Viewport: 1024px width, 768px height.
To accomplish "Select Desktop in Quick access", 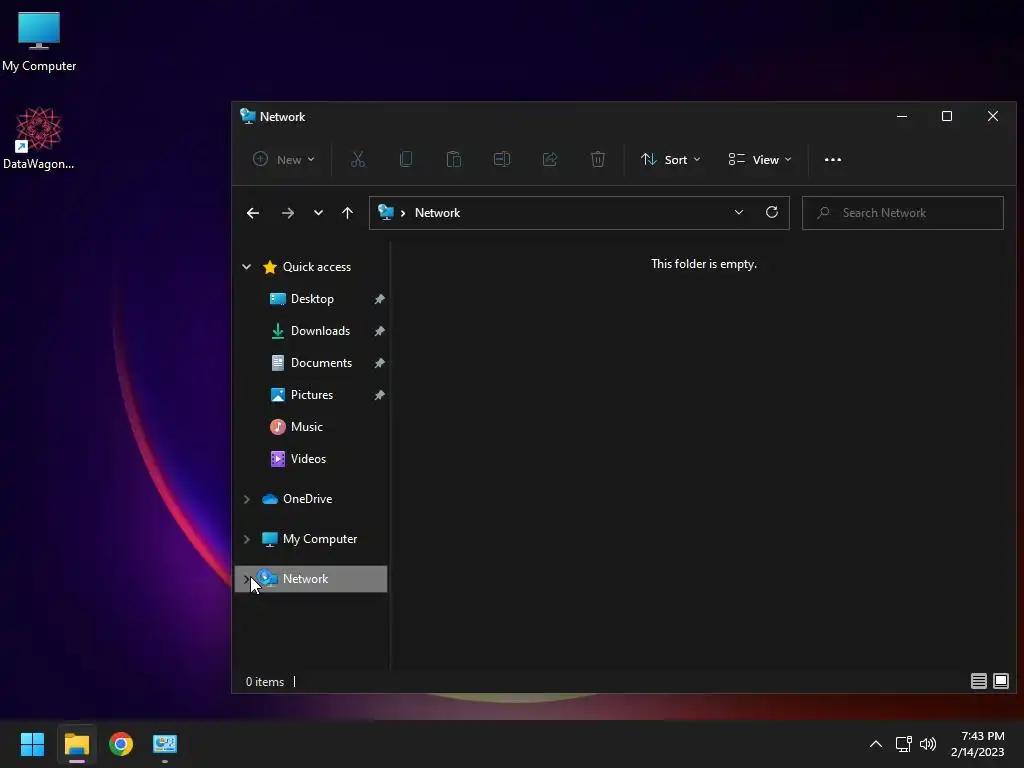I will coord(311,299).
